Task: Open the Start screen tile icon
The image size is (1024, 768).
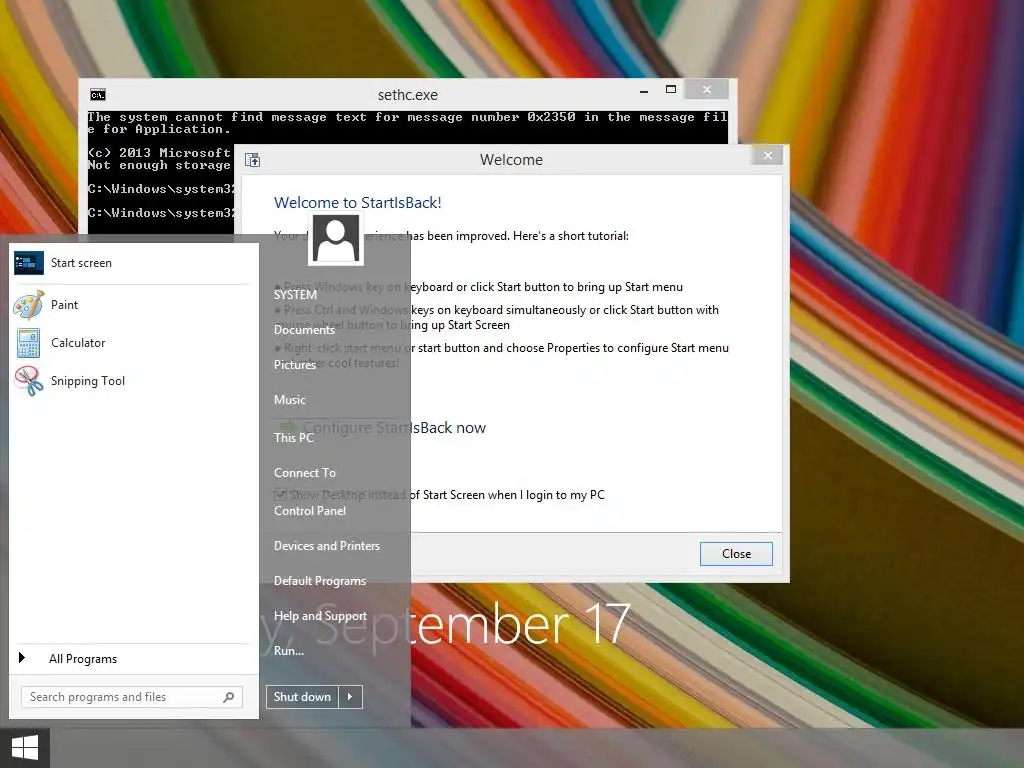Action: point(29,263)
